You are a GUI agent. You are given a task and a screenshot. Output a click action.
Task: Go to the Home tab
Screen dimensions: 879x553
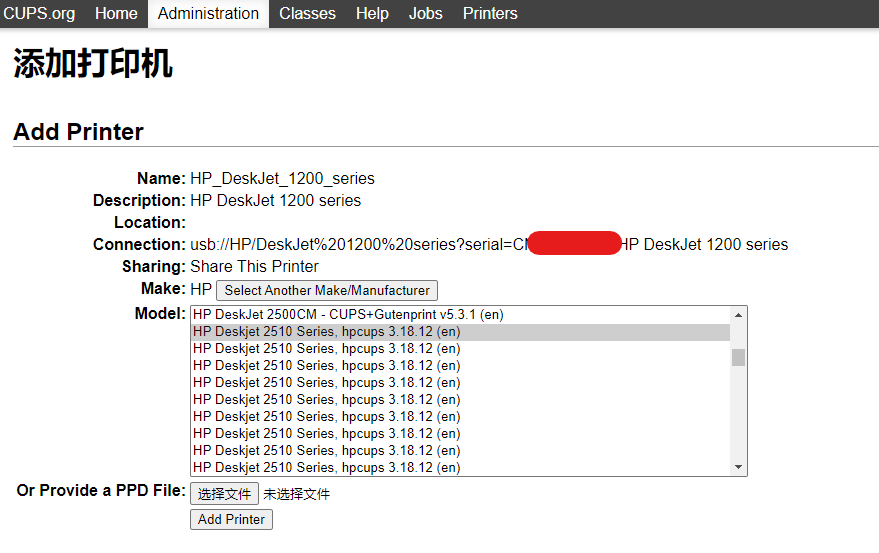point(116,13)
